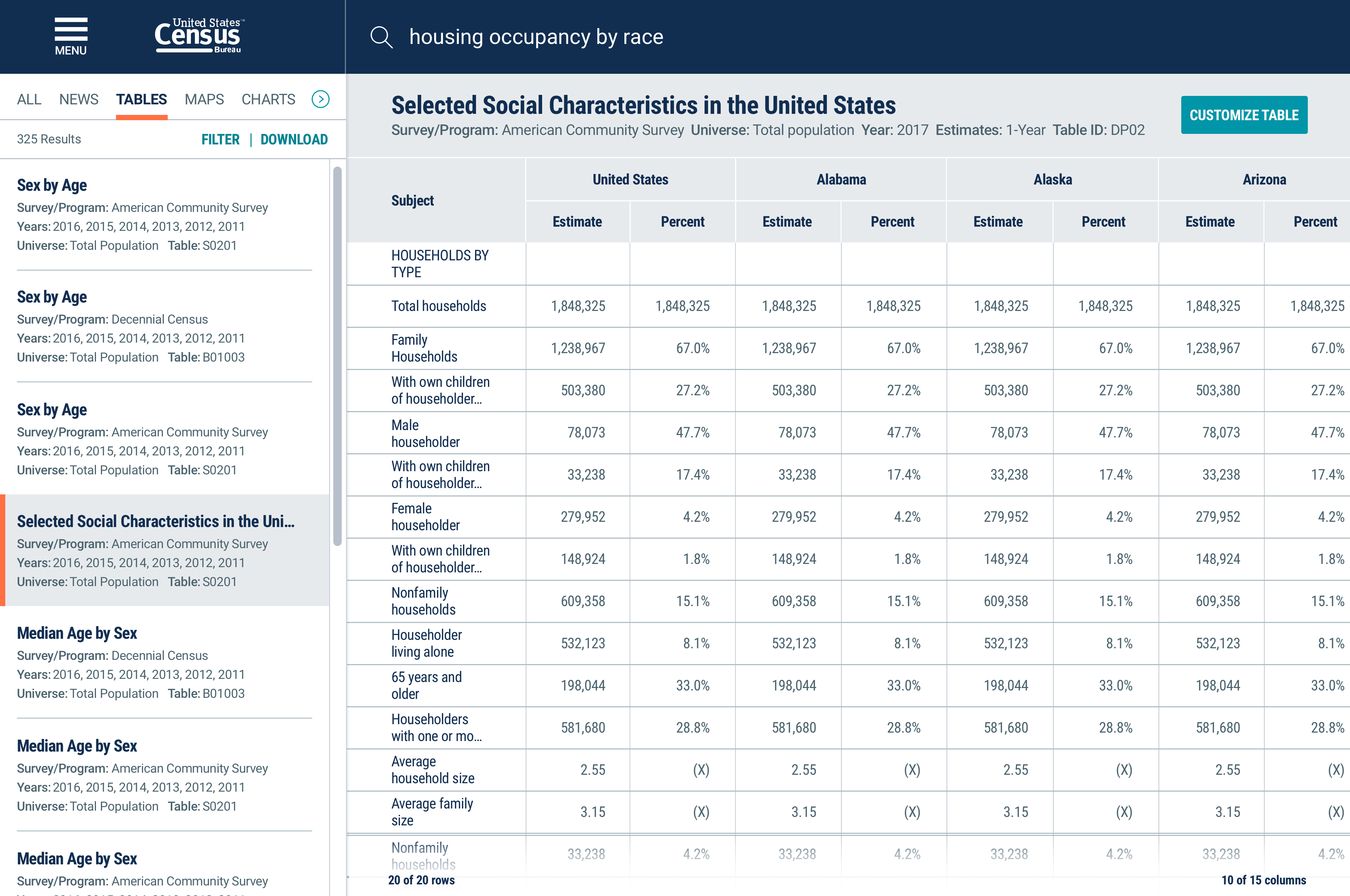Click the Alabama column header
Viewport: 1350px width, 896px height.
(x=841, y=180)
